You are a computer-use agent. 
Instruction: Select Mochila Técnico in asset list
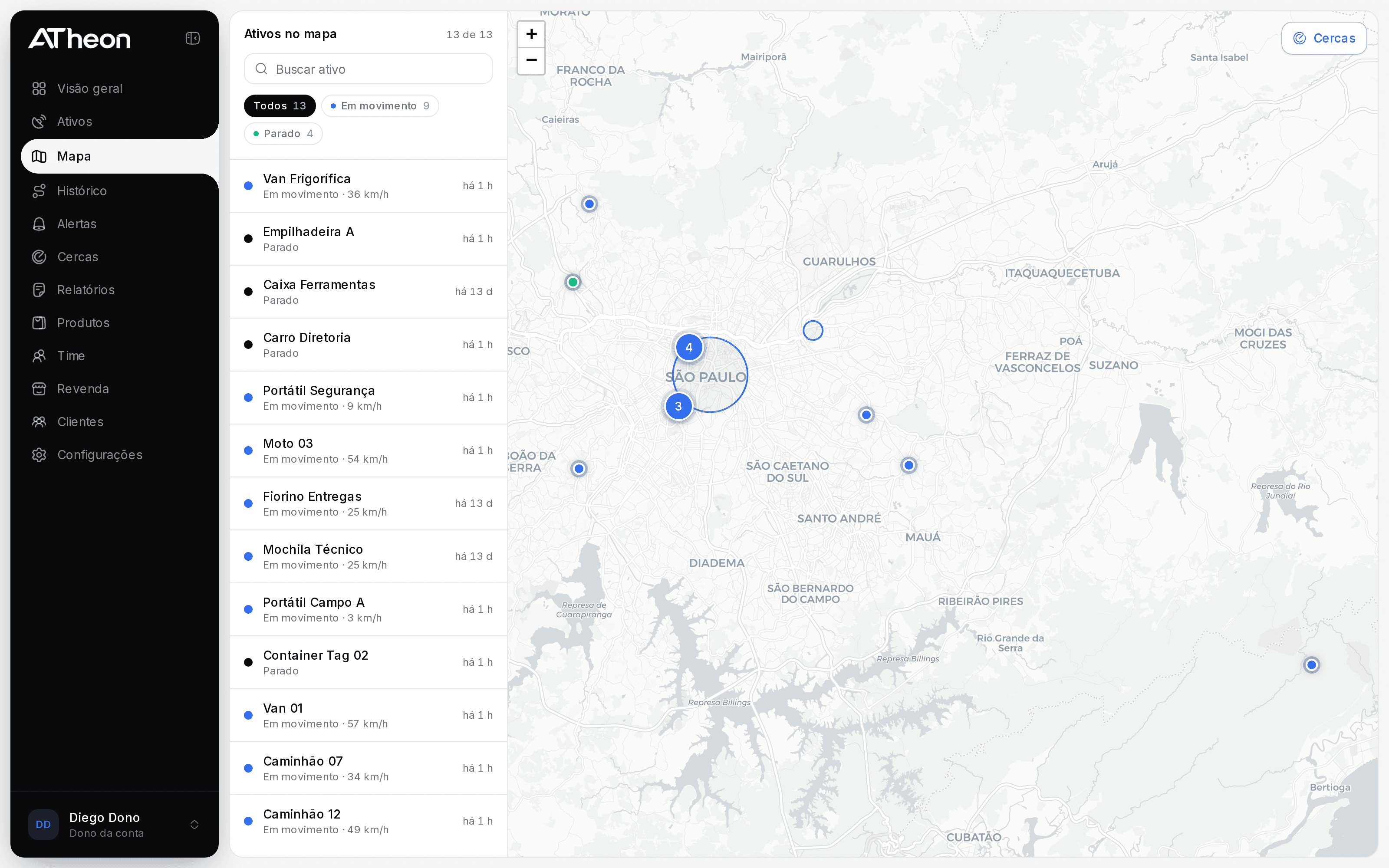tap(369, 556)
